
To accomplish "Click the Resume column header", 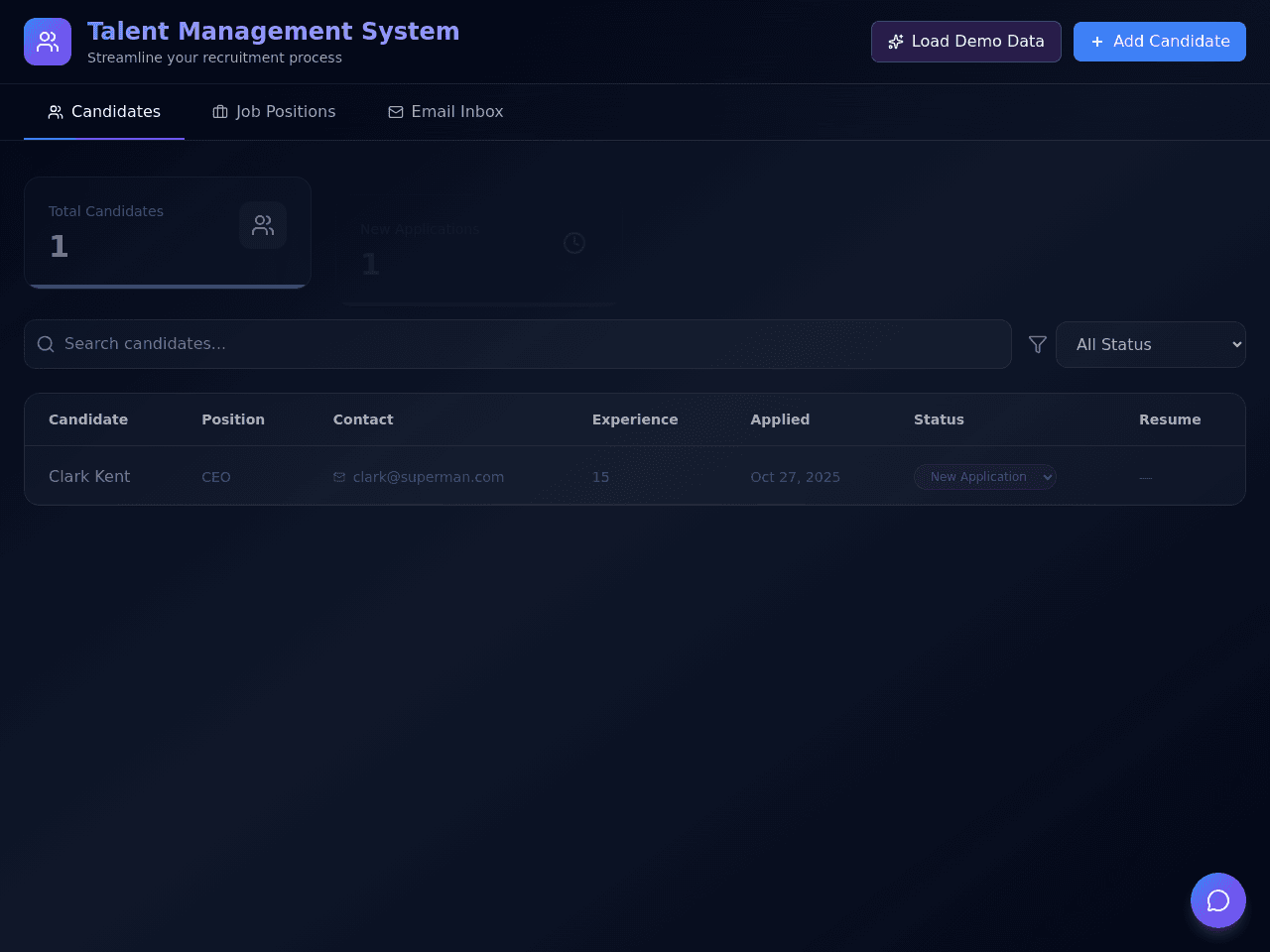I will click(x=1170, y=419).
